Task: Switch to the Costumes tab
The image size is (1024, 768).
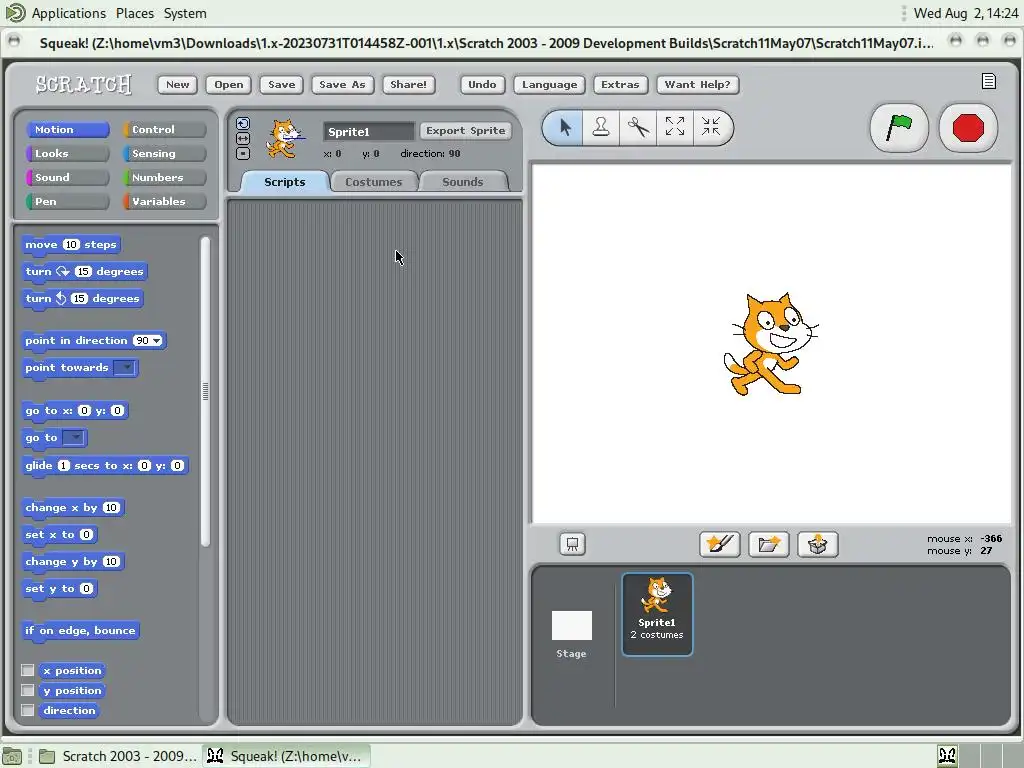Action: tap(374, 182)
